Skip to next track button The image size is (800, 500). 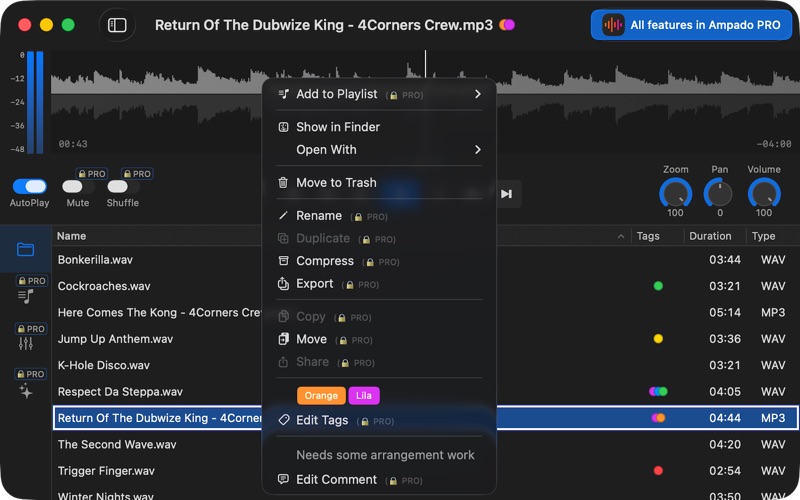pos(506,194)
